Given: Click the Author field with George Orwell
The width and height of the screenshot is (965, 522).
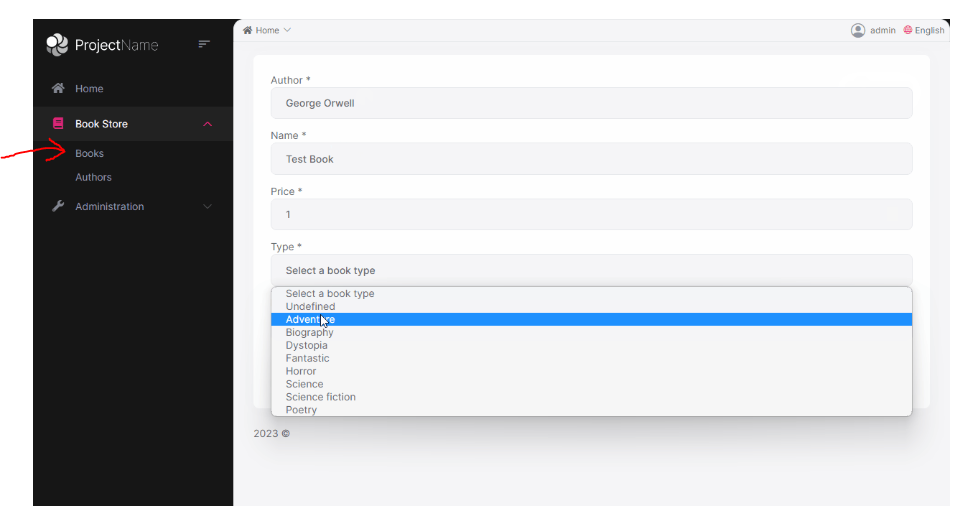Looking at the screenshot, I should coord(591,103).
